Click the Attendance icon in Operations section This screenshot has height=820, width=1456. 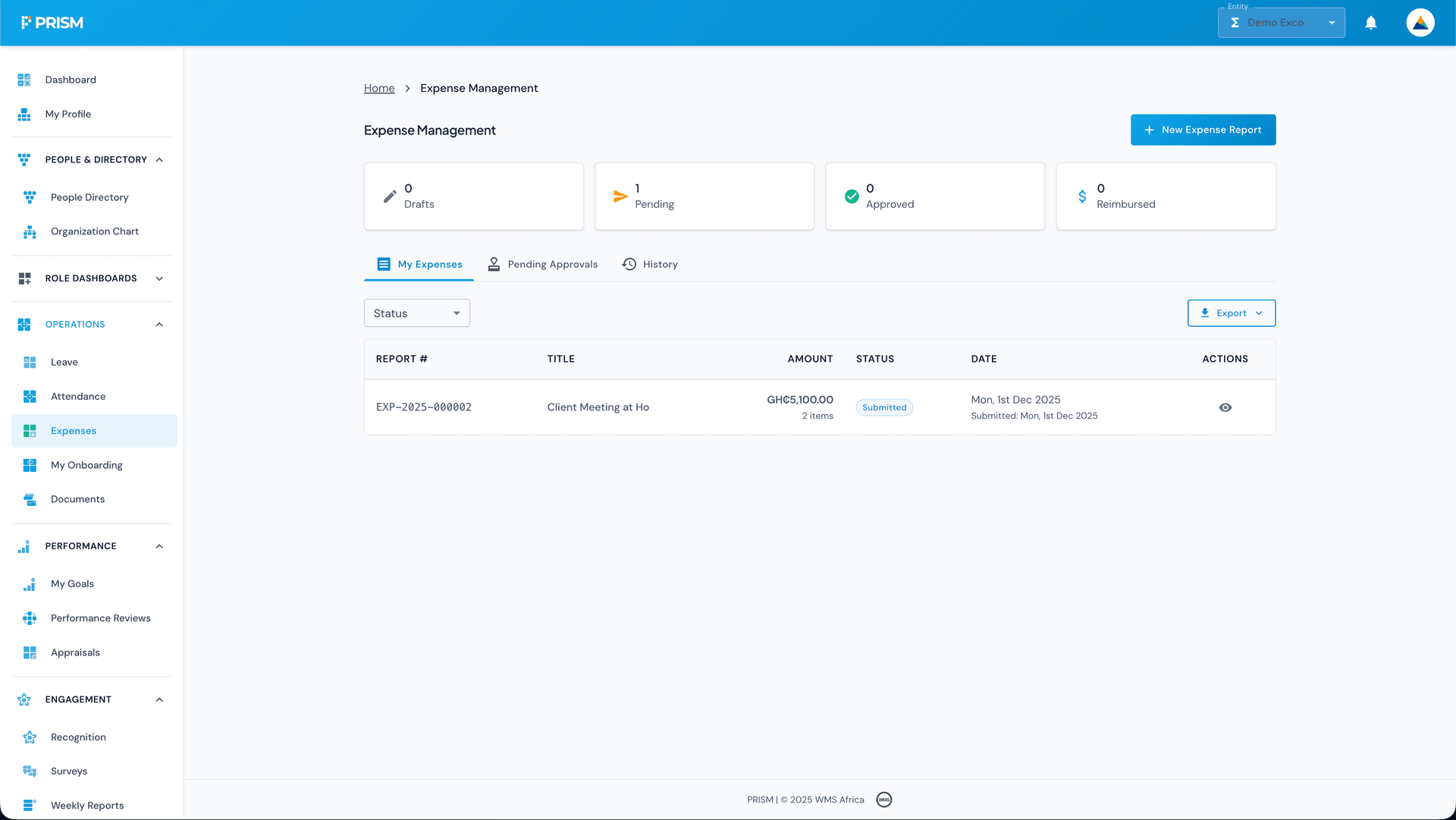tap(30, 396)
